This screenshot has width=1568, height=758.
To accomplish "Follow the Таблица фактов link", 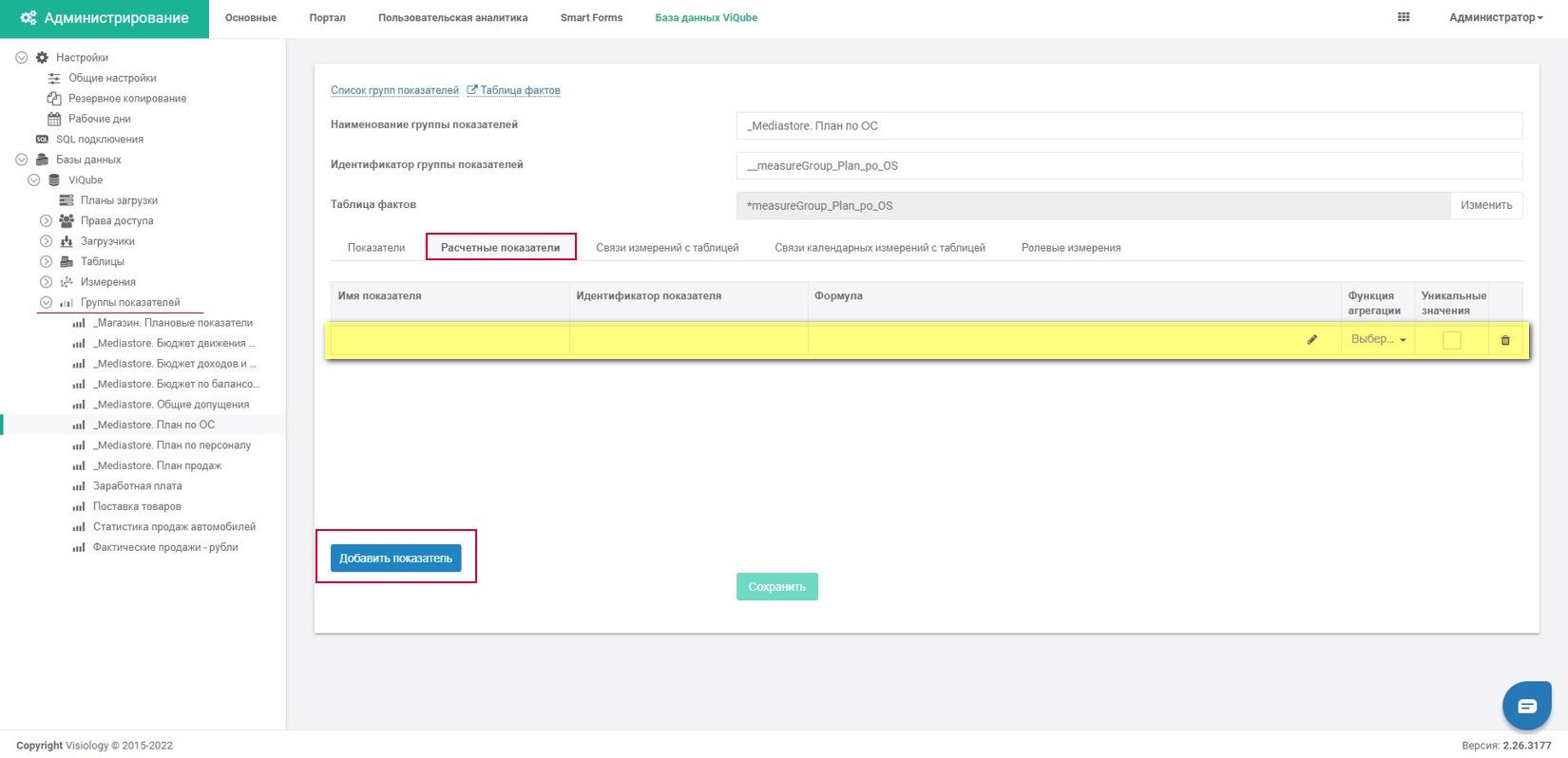I will point(520,90).
